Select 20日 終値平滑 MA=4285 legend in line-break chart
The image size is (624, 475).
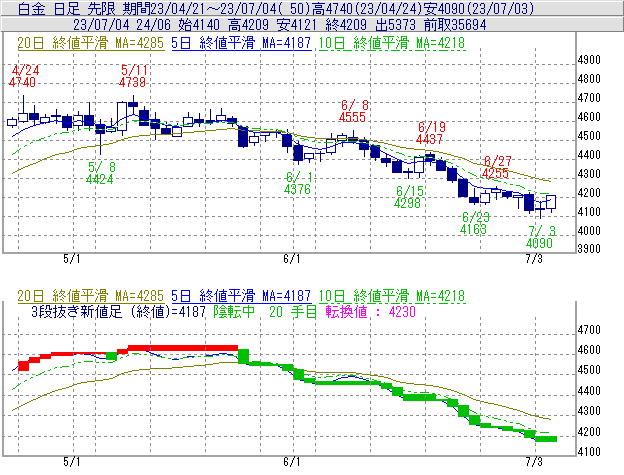click(90, 296)
